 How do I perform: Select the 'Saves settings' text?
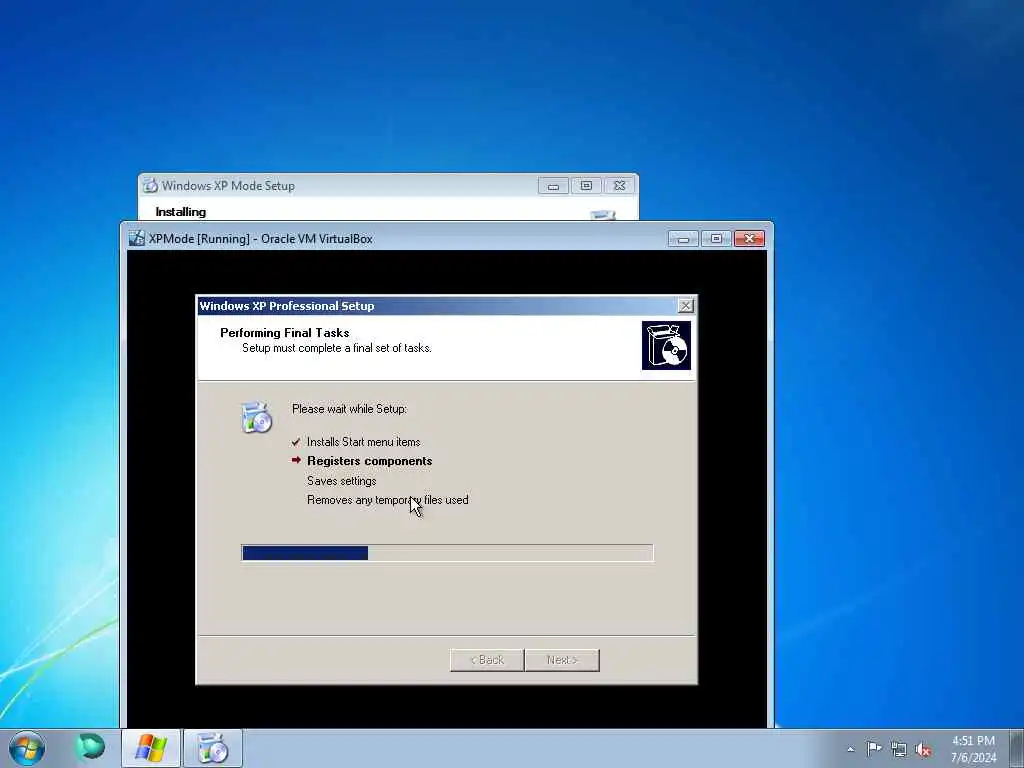pos(342,481)
